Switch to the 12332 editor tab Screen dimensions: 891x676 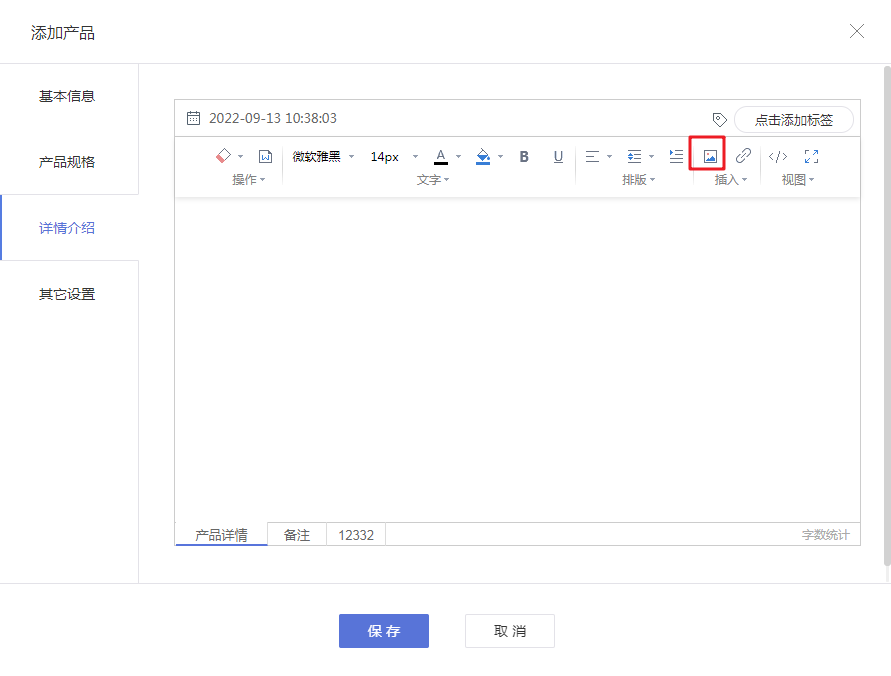356,535
